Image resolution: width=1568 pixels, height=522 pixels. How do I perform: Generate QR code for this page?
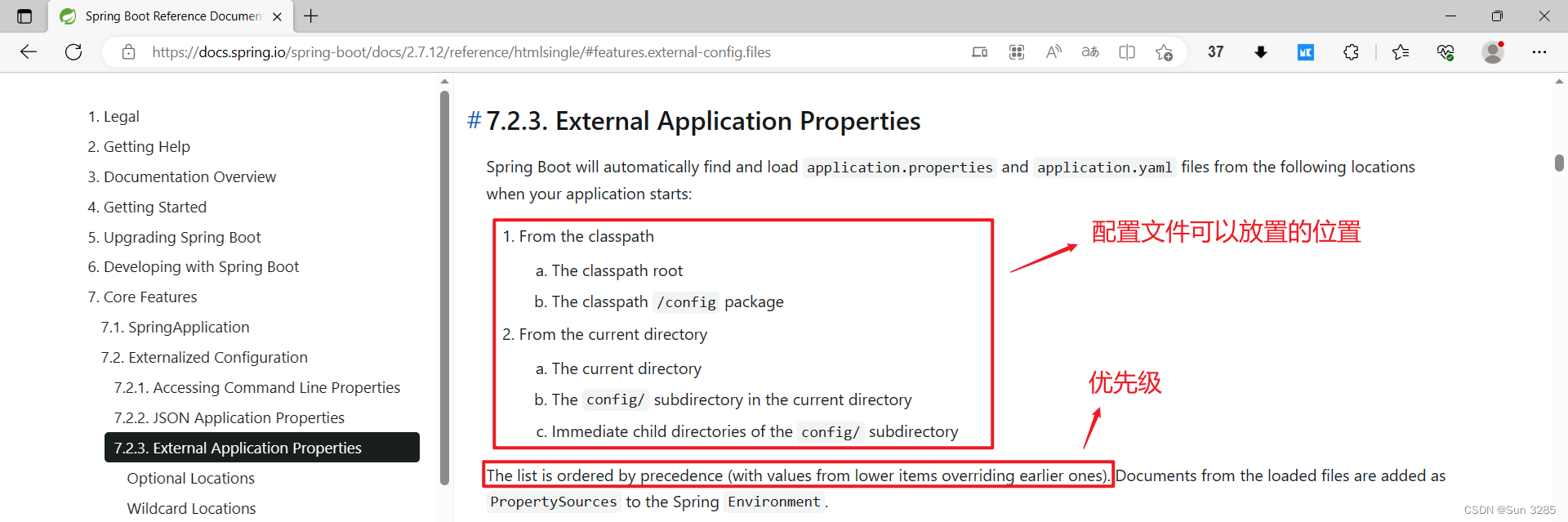(1017, 52)
